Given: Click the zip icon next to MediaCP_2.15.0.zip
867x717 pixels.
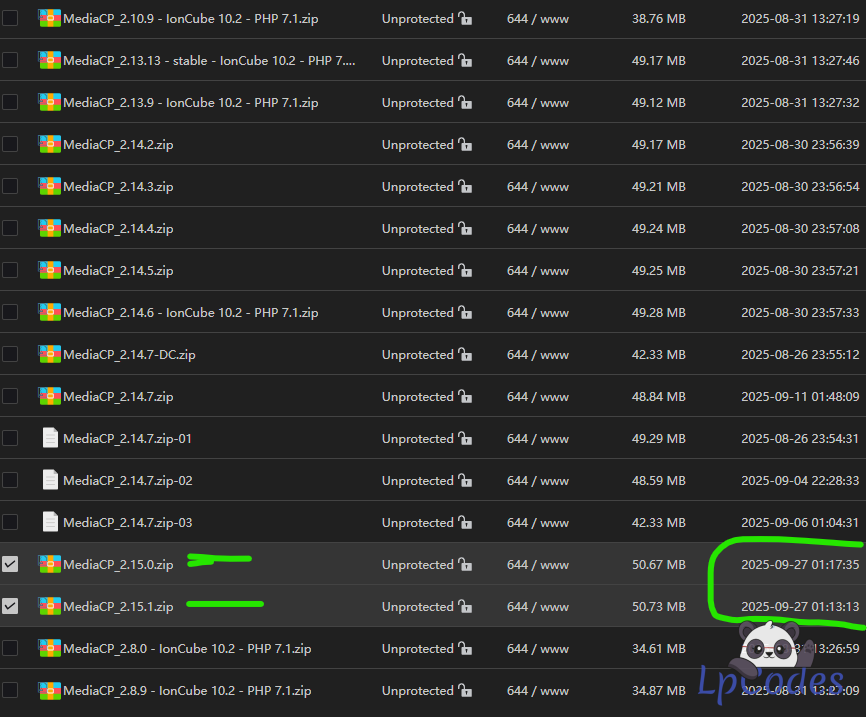Looking at the screenshot, I should (x=49, y=564).
